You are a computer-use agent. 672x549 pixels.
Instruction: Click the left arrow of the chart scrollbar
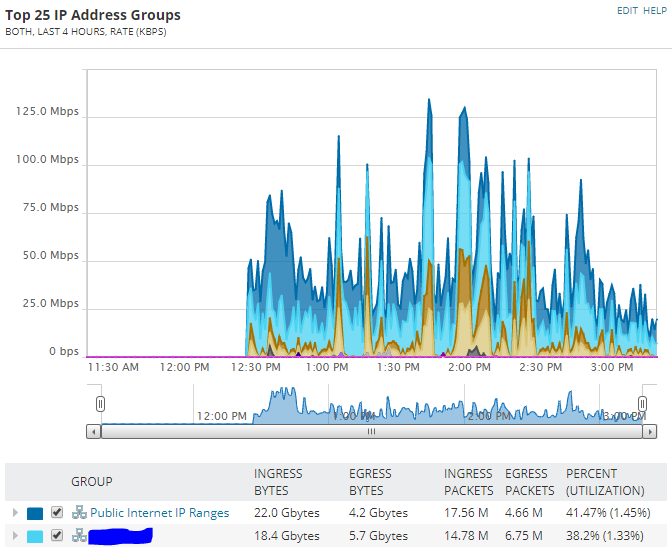93,431
